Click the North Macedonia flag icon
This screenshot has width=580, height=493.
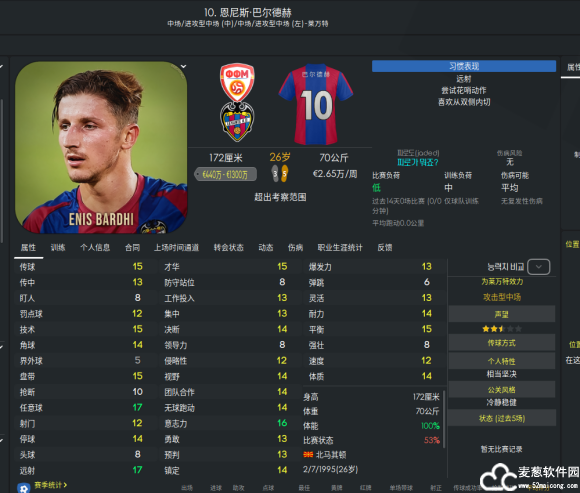pyautogui.click(x=308, y=455)
